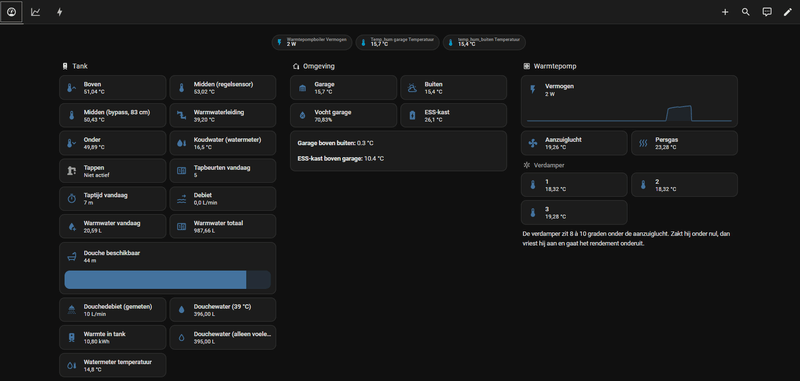Click the faucet icon on Tappen card
This screenshot has height=381, width=800.
point(71,171)
